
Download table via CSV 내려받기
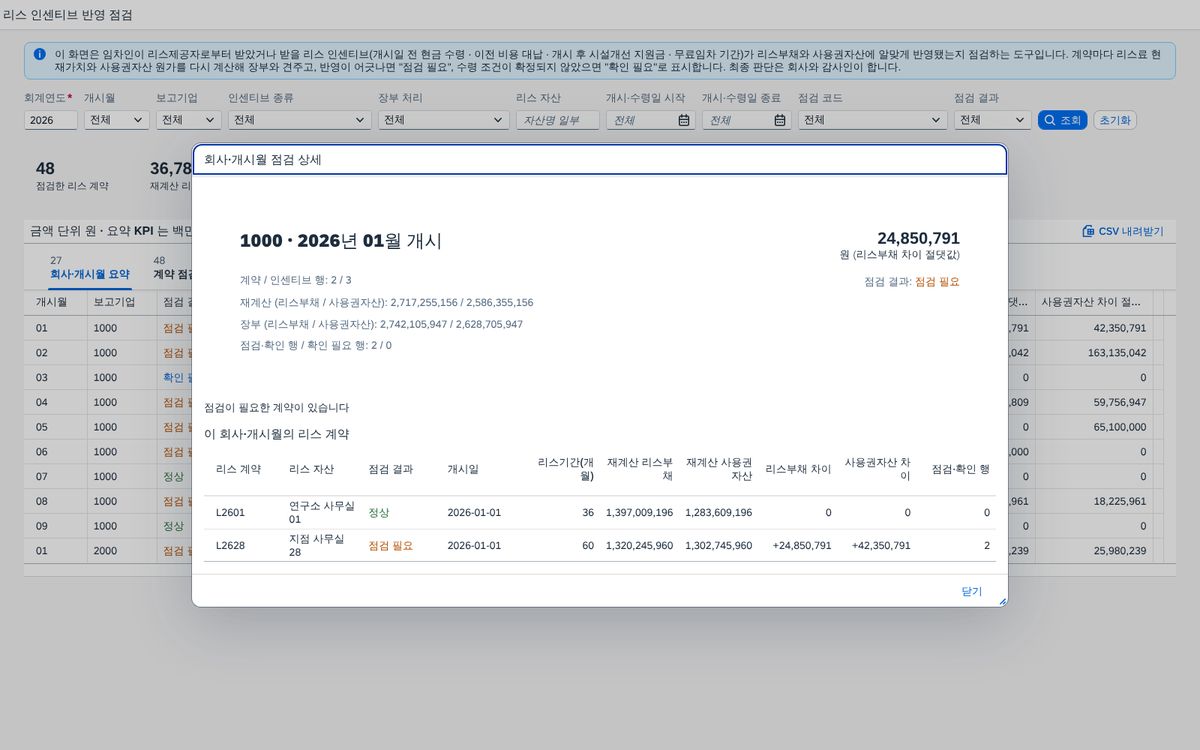coord(1123,231)
